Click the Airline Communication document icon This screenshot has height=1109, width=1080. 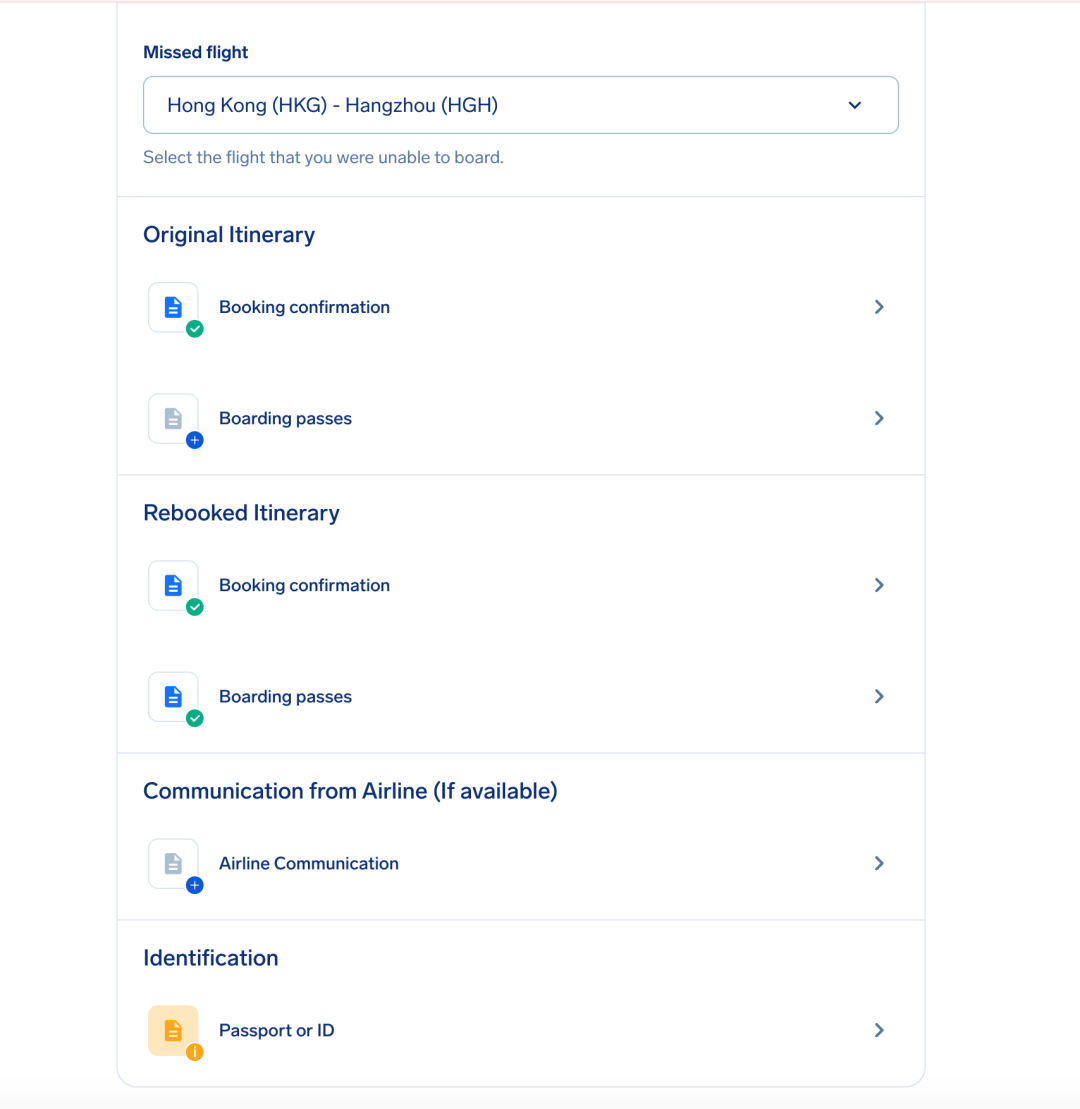point(173,864)
